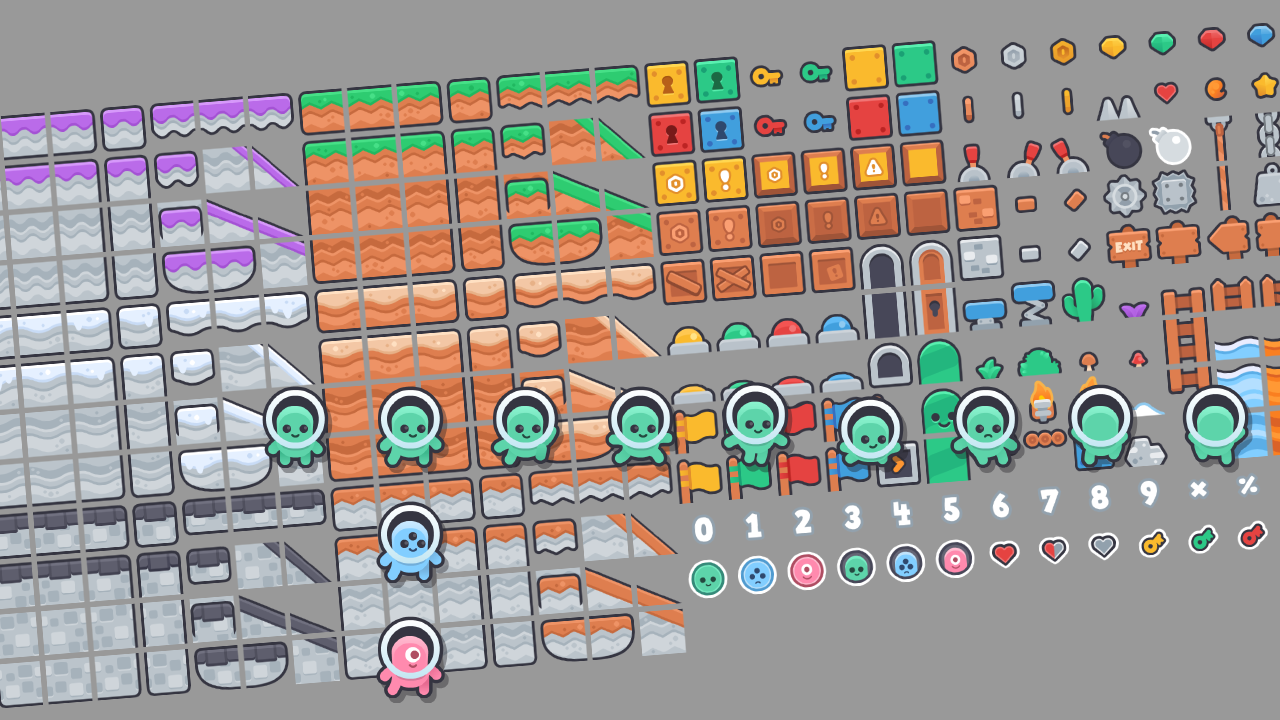Select the empty gray heart icon

tap(1103, 546)
